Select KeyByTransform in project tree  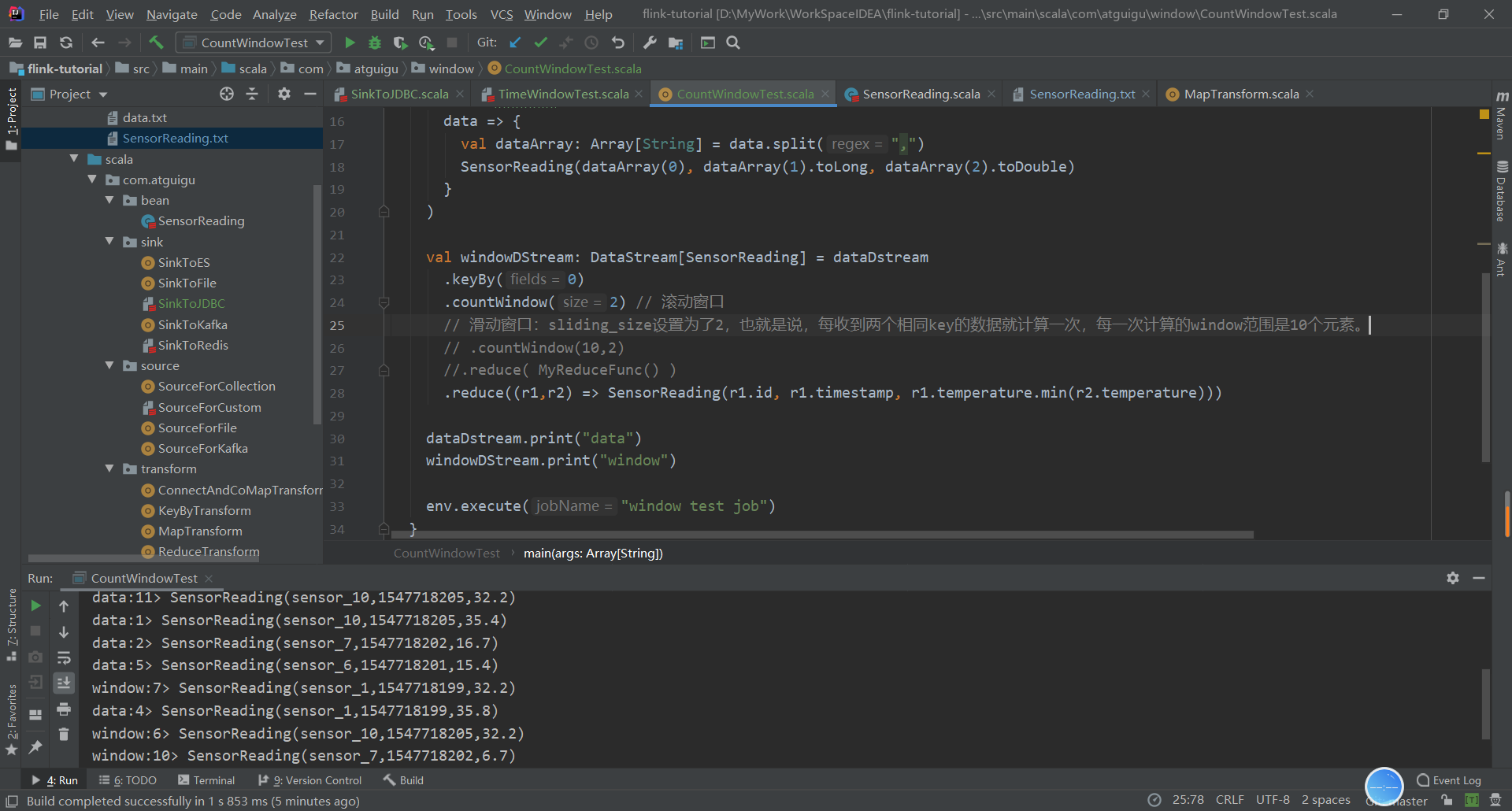click(204, 510)
